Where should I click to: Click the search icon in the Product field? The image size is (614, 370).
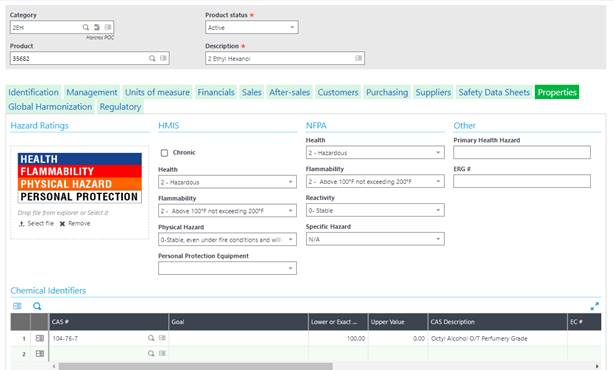coord(152,58)
